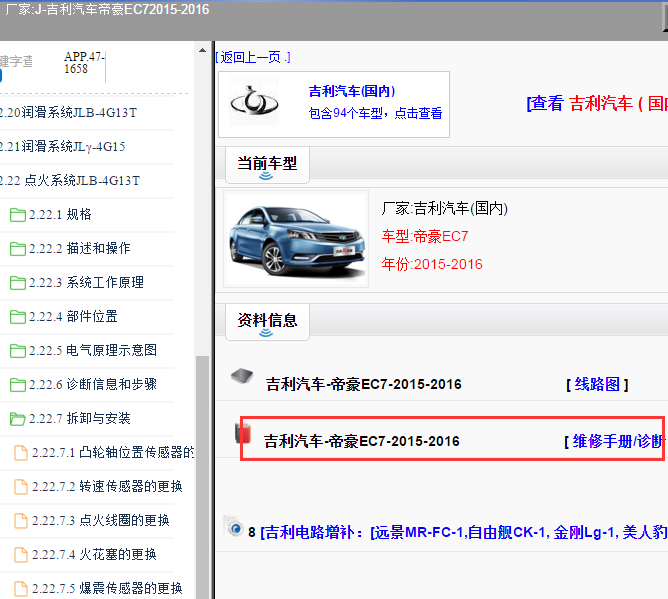This screenshot has width=668, height=599.
Task: Click document icon for 2.22.7.4 火花塞的更换
Action: click(21, 555)
